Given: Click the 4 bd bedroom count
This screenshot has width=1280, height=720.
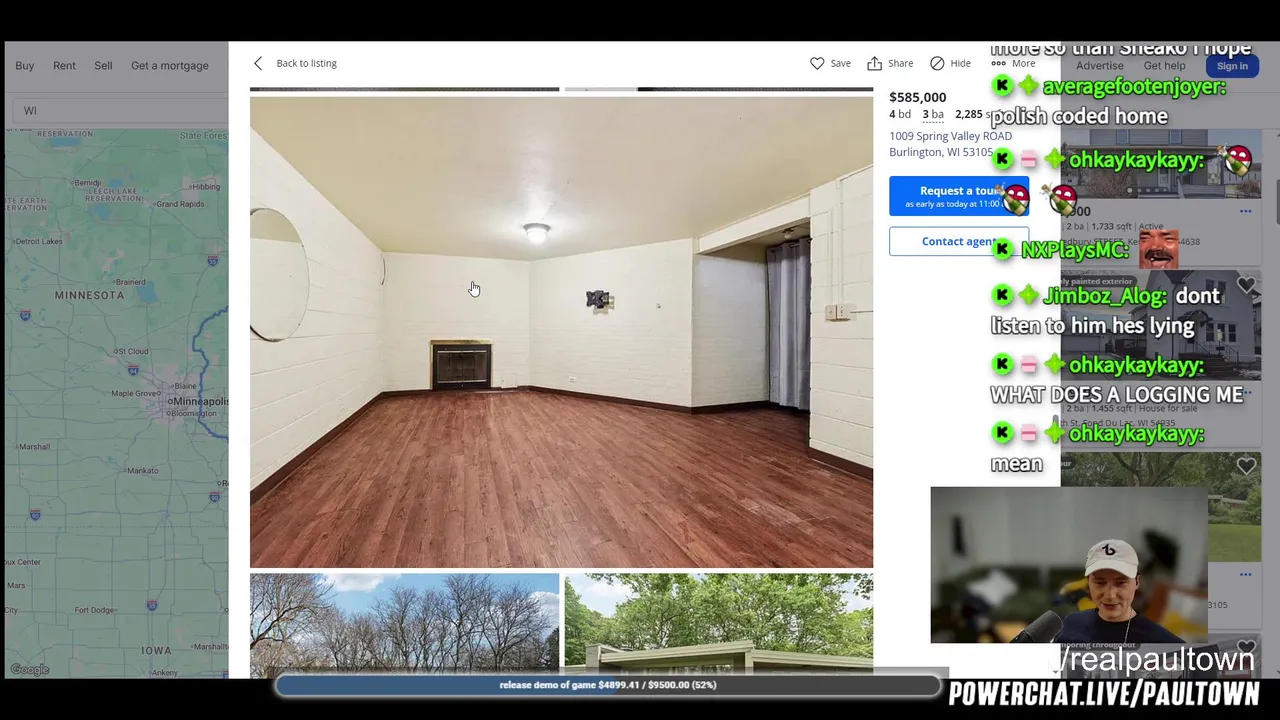Looking at the screenshot, I should tap(900, 114).
